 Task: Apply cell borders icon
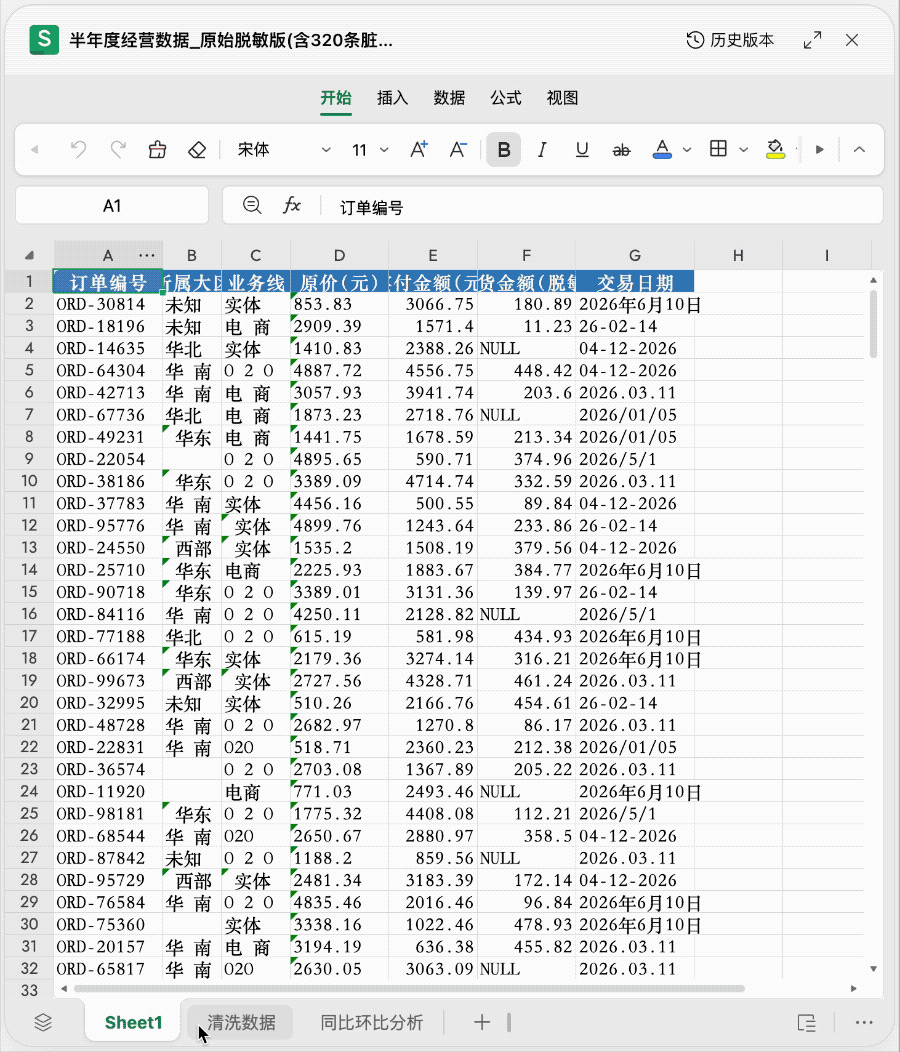click(x=718, y=149)
